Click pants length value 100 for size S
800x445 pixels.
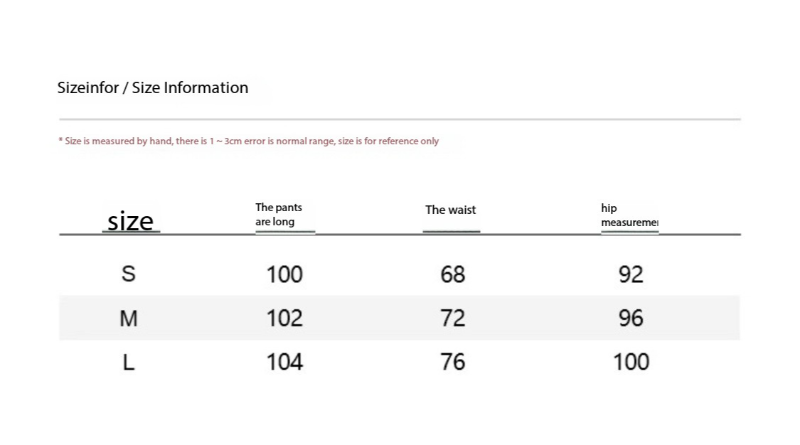point(284,274)
